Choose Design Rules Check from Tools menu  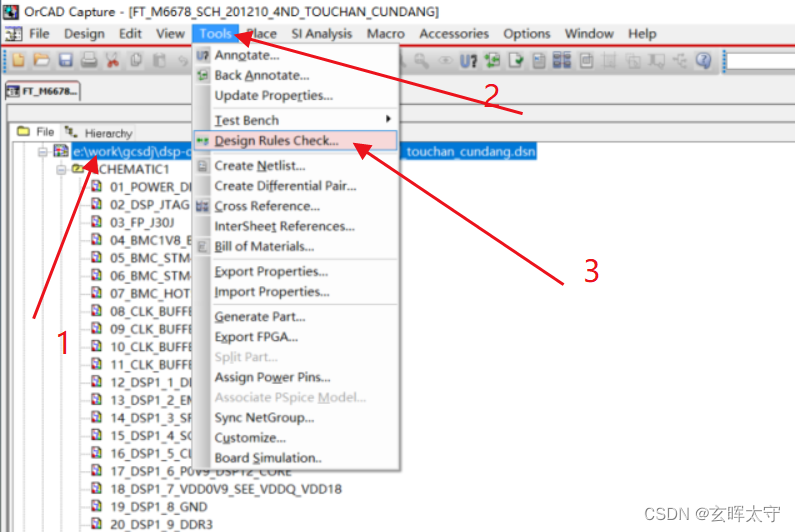pos(276,141)
